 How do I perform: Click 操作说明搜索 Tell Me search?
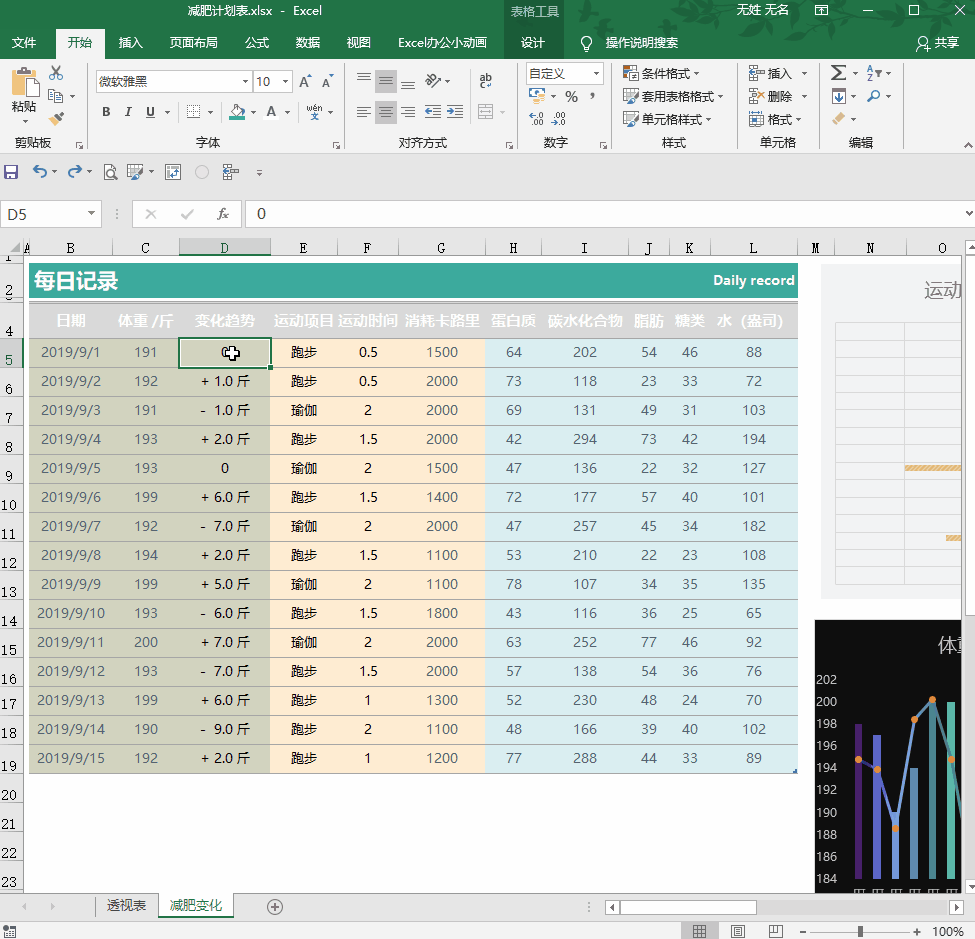[x=642, y=42]
